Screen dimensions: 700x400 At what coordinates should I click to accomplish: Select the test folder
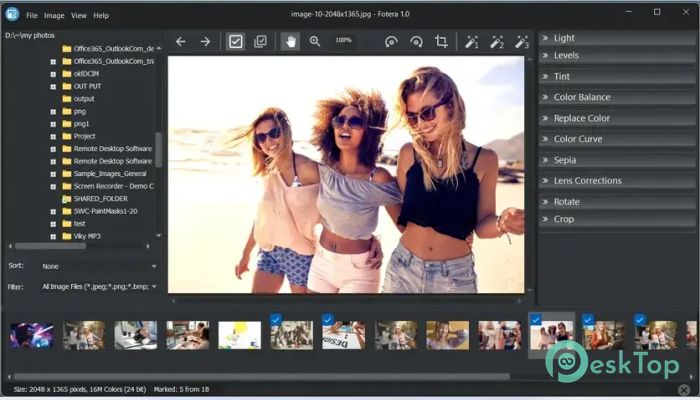click(79, 224)
